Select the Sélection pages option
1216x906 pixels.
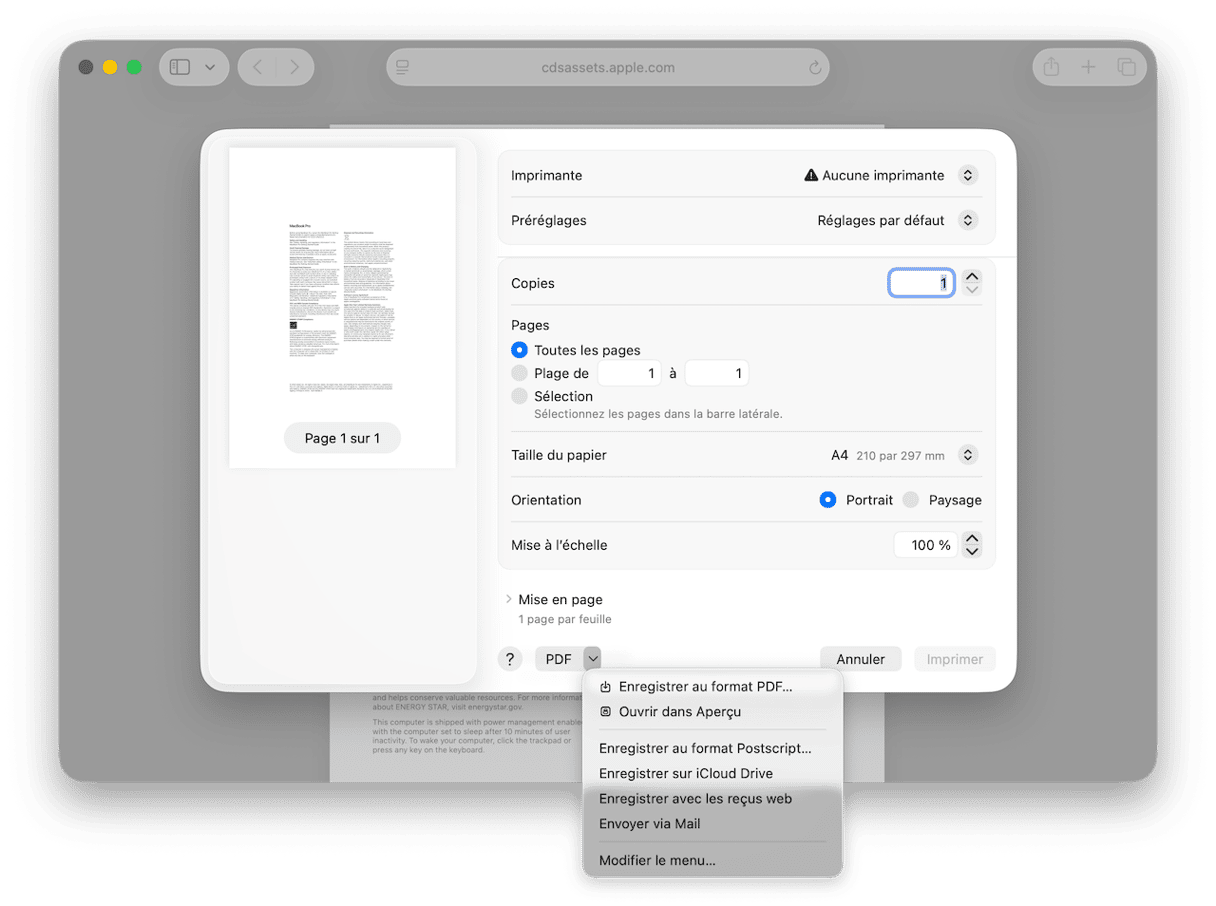tap(519, 395)
